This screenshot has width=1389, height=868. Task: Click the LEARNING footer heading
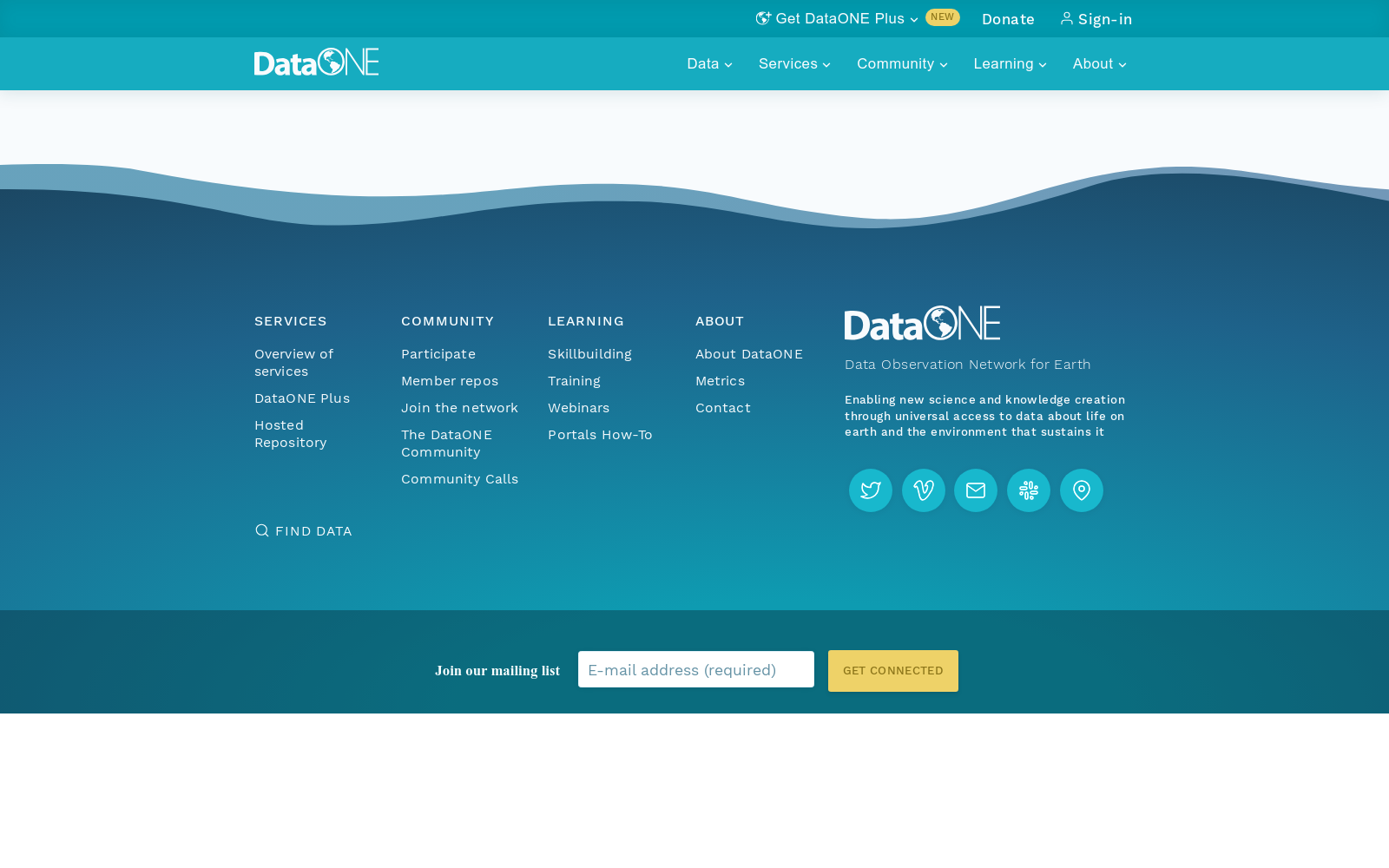coord(586,321)
